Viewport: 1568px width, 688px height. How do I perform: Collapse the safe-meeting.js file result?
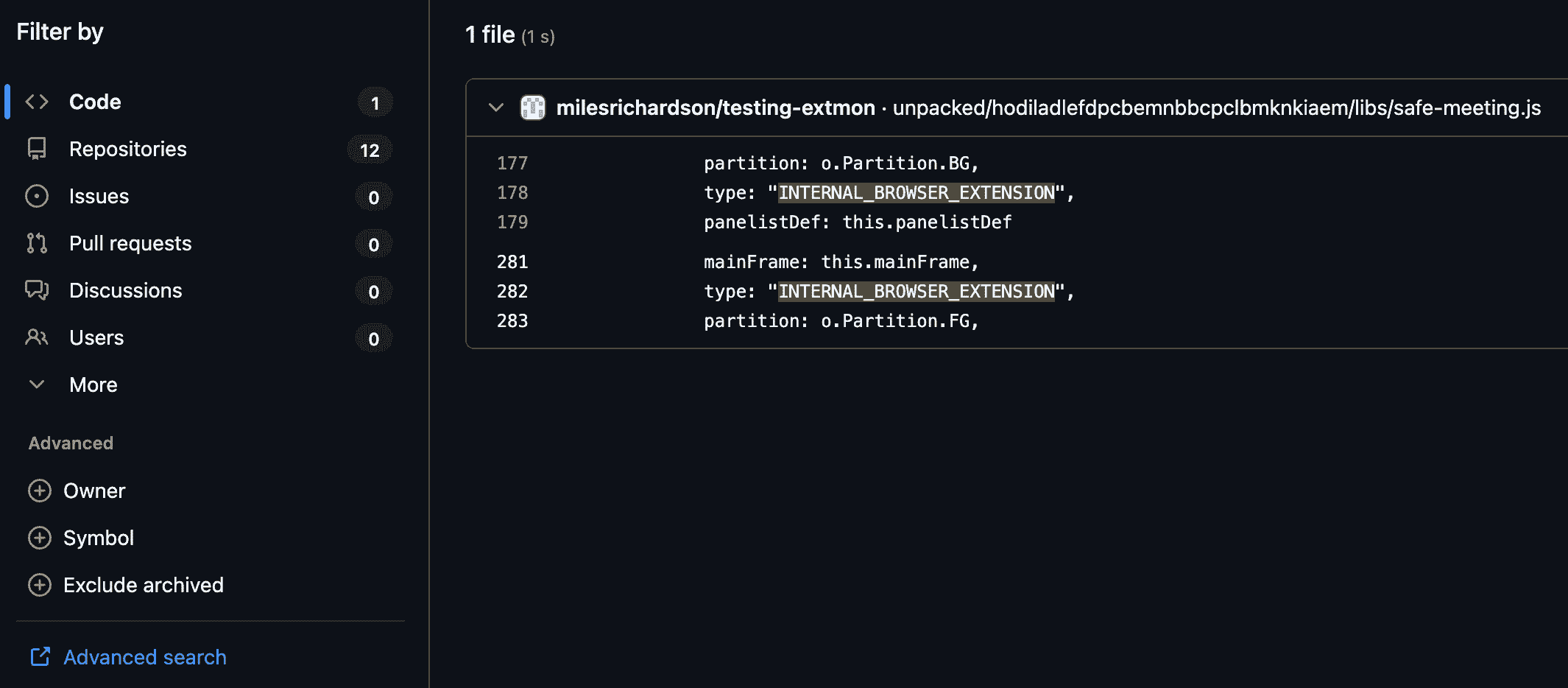[496, 108]
